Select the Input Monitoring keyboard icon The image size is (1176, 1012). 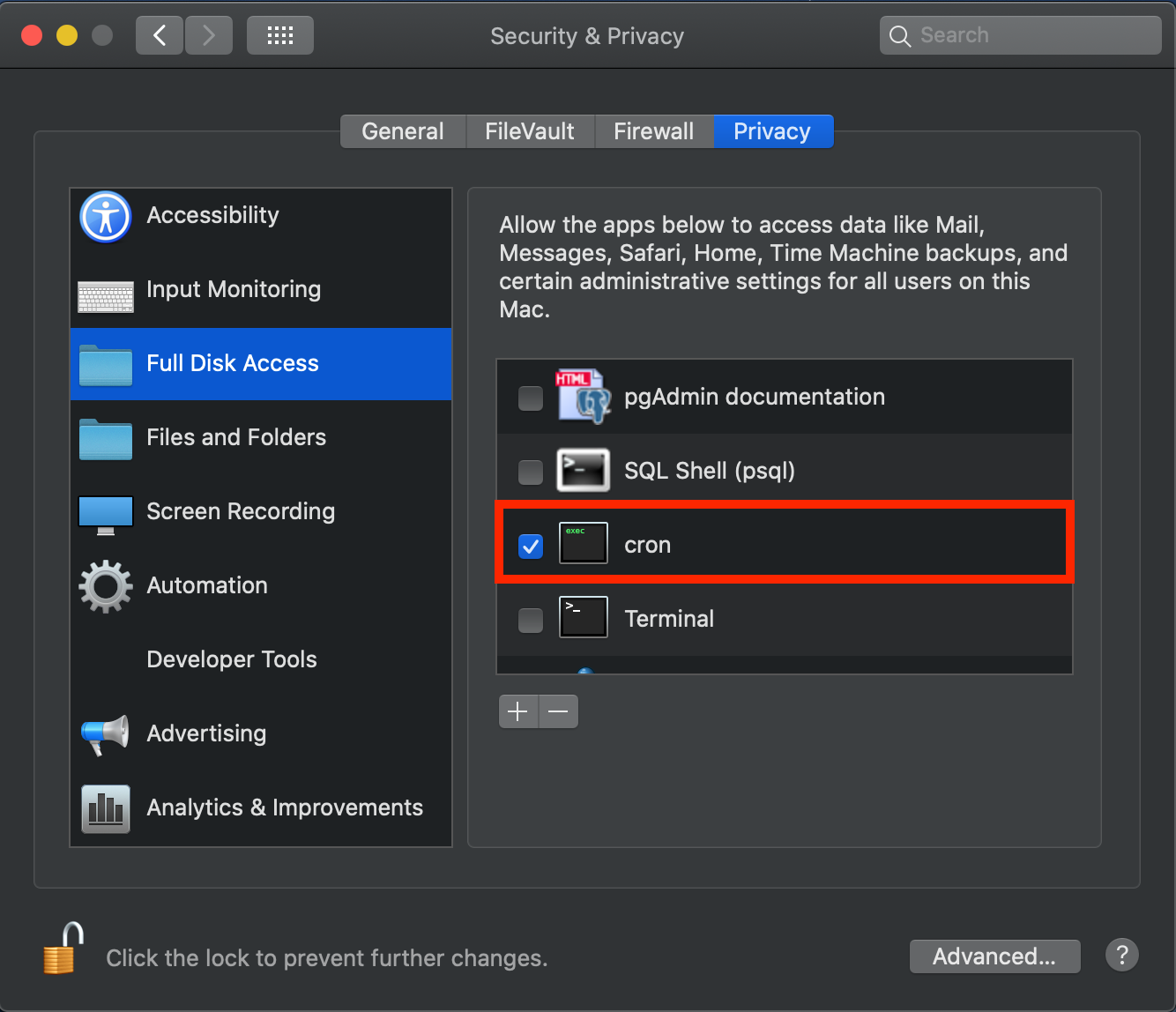point(106,297)
